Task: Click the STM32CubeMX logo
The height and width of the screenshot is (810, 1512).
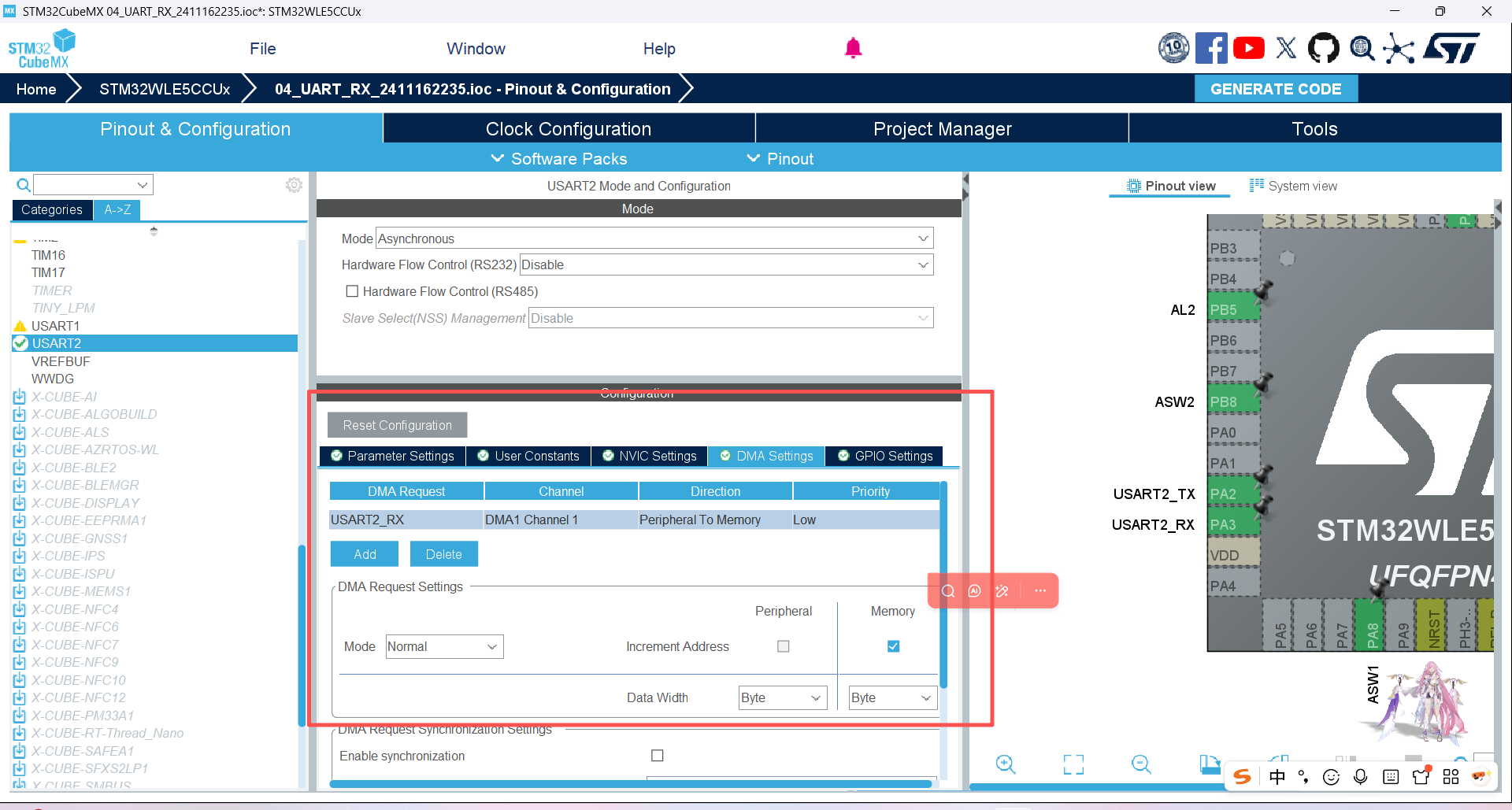Action: (x=42, y=49)
